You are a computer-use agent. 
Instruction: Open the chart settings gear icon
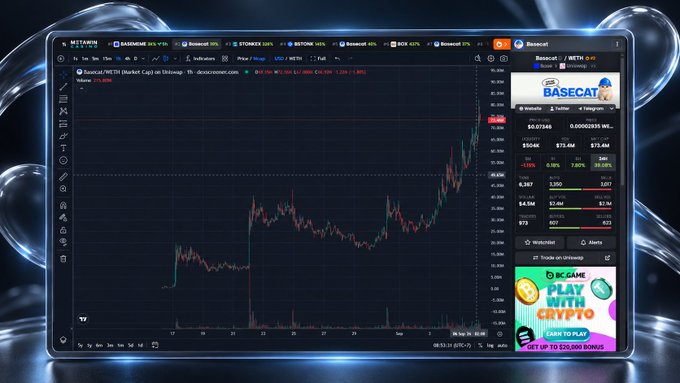click(x=491, y=59)
